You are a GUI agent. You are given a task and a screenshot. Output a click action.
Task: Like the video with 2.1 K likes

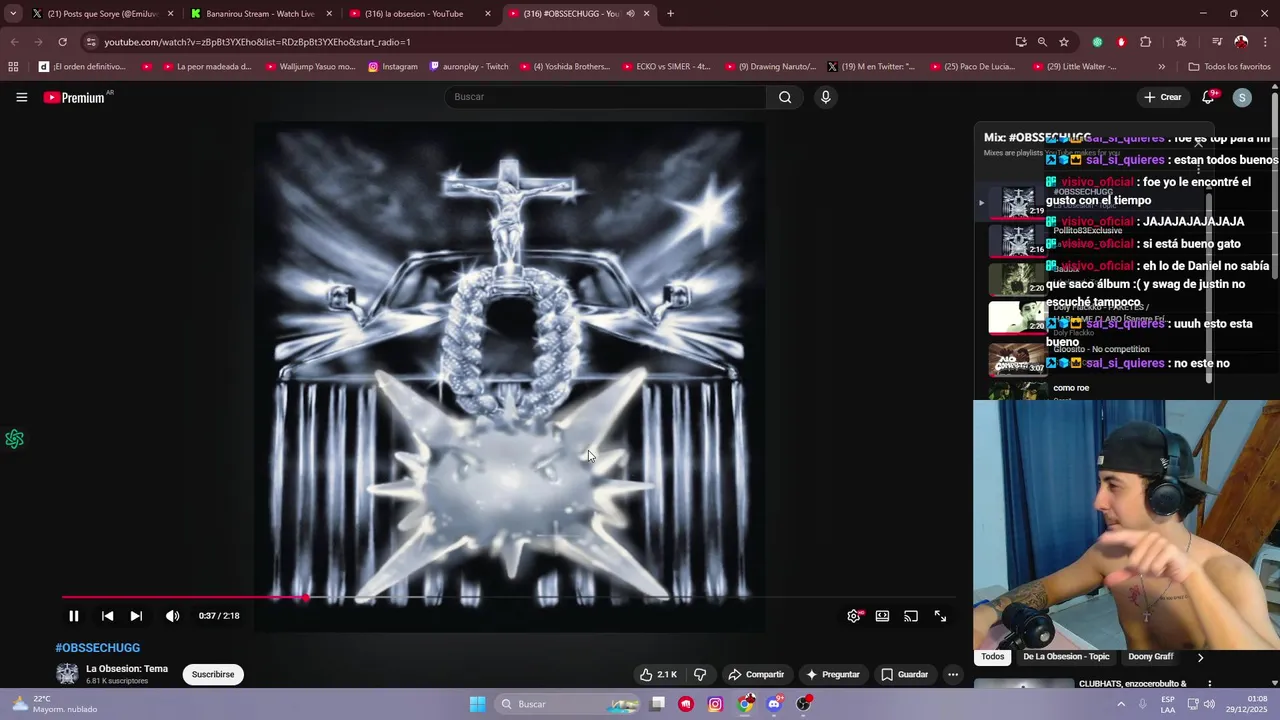658,674
